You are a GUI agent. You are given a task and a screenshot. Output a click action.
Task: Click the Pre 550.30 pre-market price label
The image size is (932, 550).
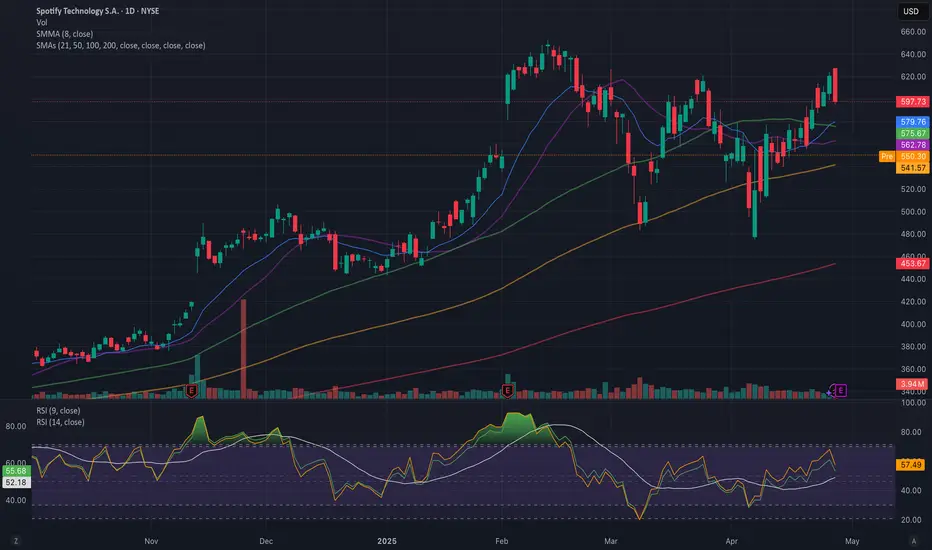click(x=903, y=156)
